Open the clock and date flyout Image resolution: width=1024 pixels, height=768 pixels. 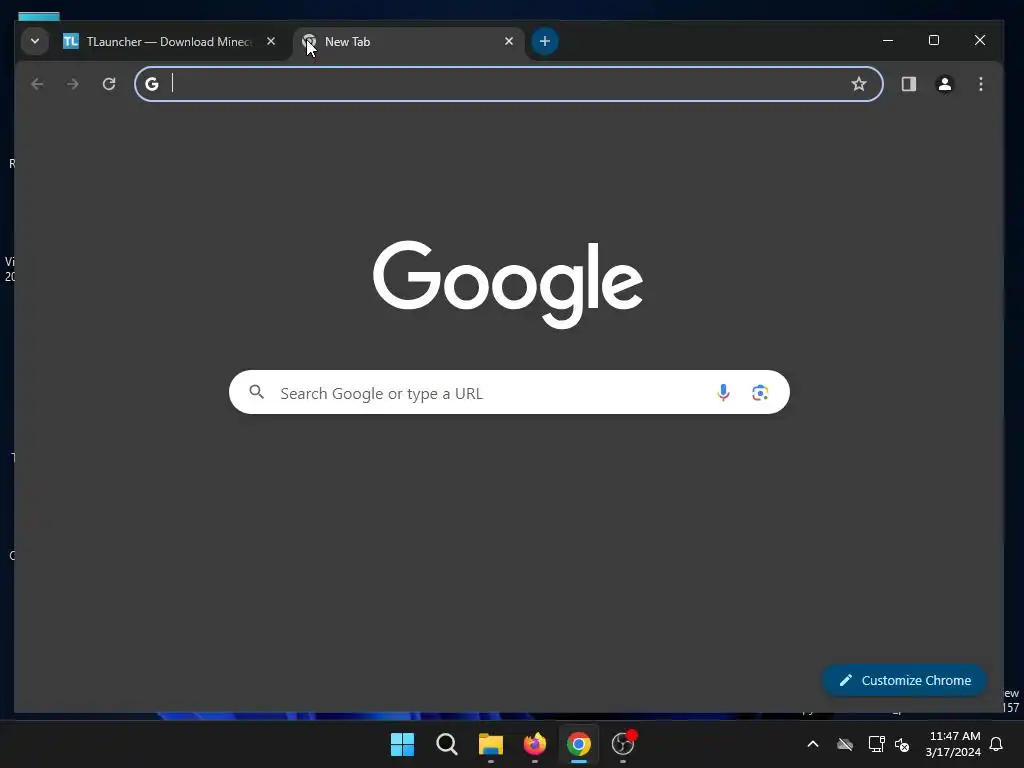(x=953, y=744)
